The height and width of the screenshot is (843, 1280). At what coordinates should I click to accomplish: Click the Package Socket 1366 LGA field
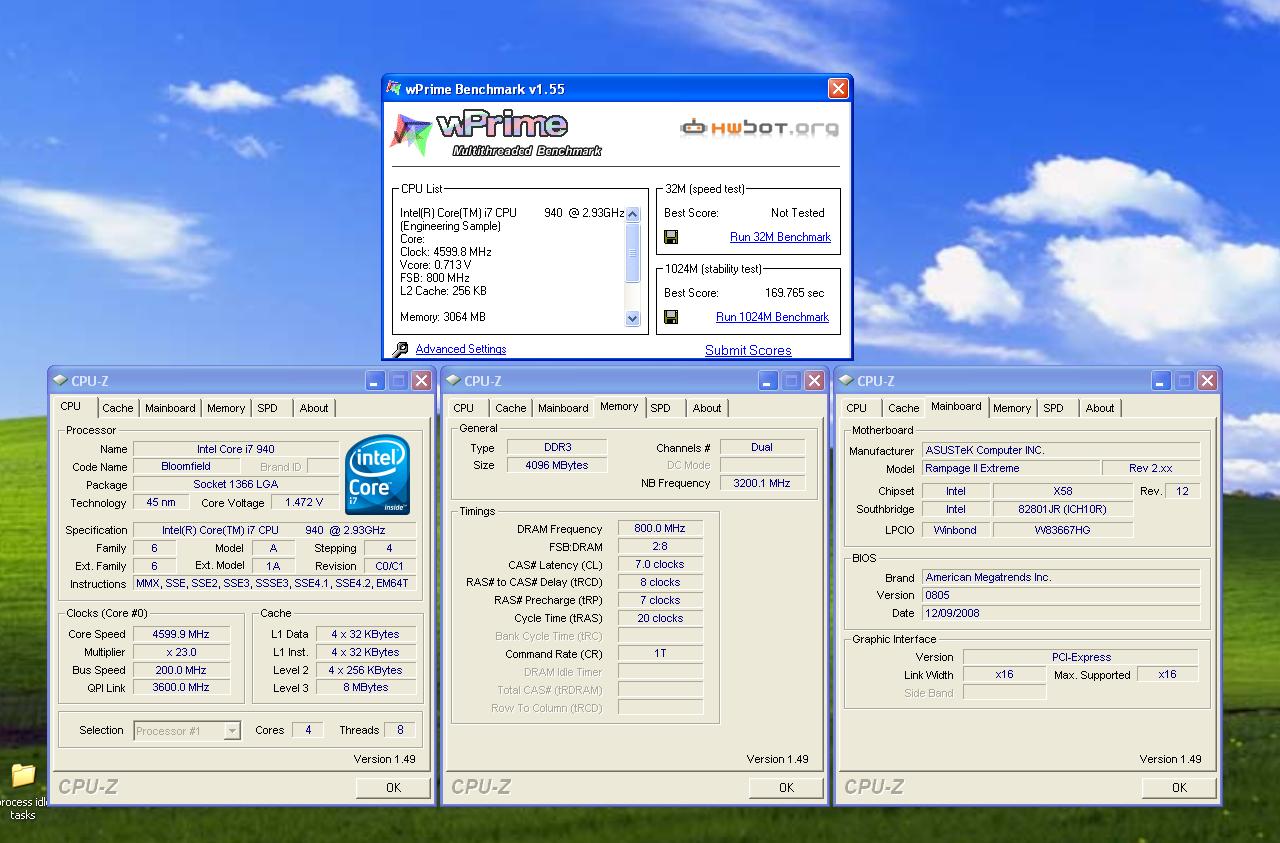click(x=236, y=484)
